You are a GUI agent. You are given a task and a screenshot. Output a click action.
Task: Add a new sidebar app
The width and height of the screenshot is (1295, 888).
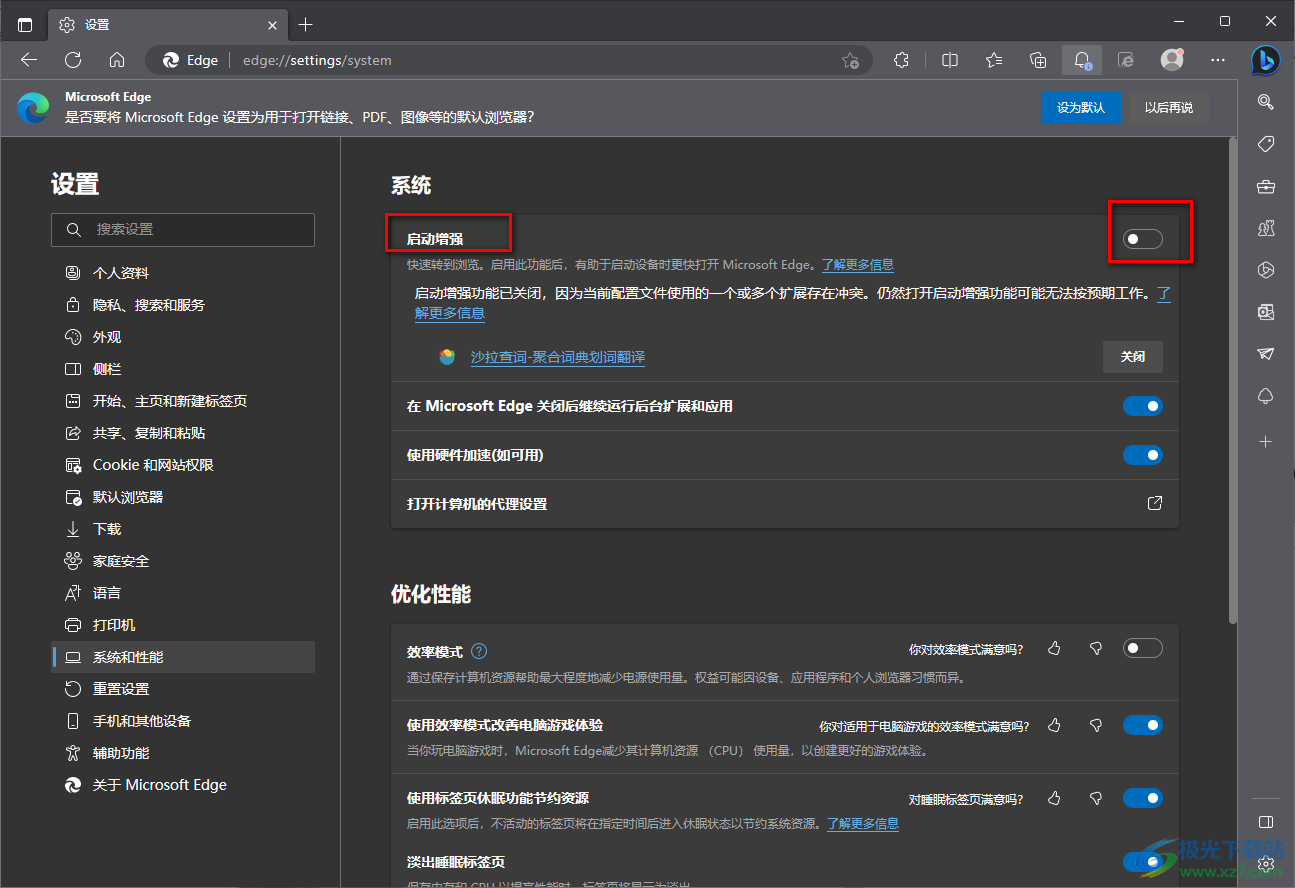[x=1266, y=441]
